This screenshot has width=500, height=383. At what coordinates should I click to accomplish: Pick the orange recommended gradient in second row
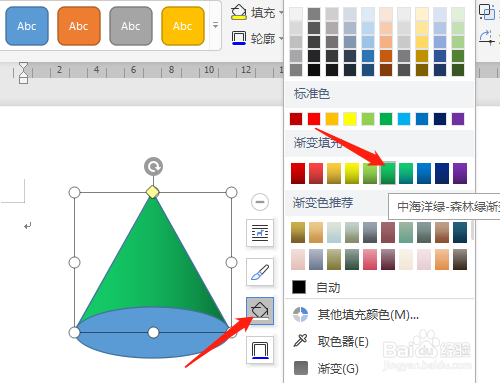click(x=442, y=259)
